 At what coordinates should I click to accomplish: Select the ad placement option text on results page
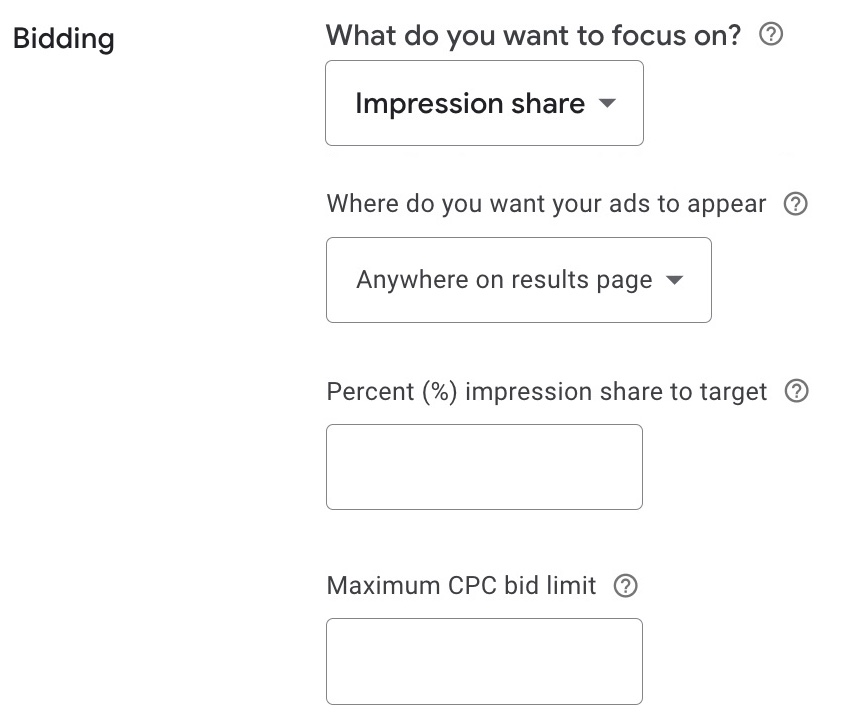(x=503, y=280)
